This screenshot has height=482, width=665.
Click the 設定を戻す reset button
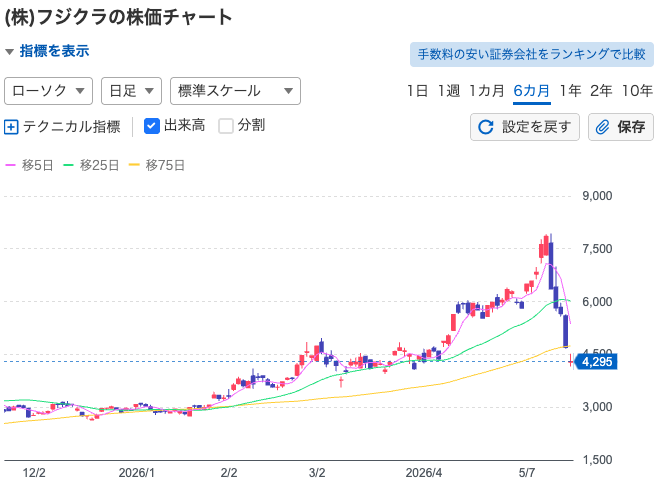525,127
